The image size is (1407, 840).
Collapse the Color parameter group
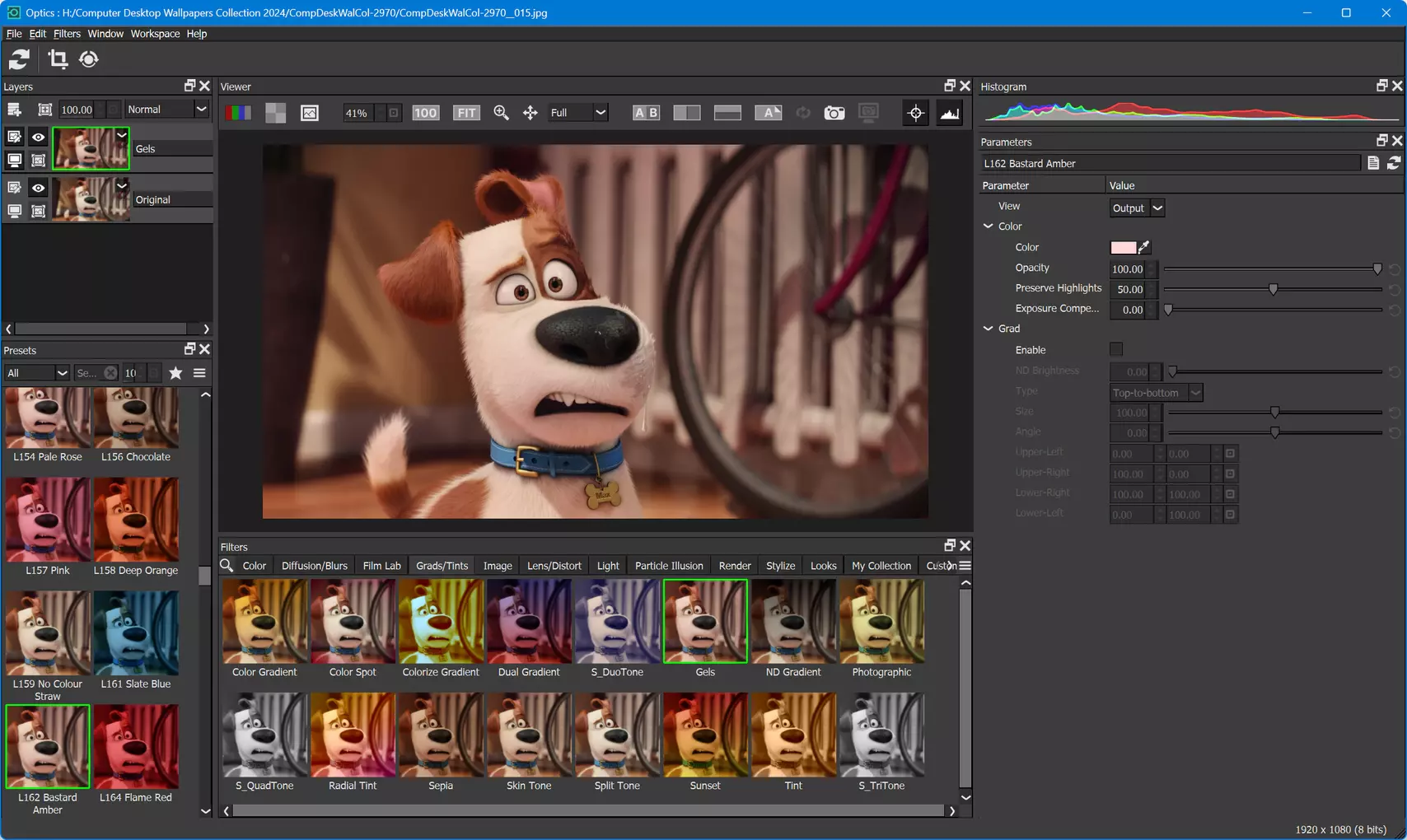[x=989, y=226]
